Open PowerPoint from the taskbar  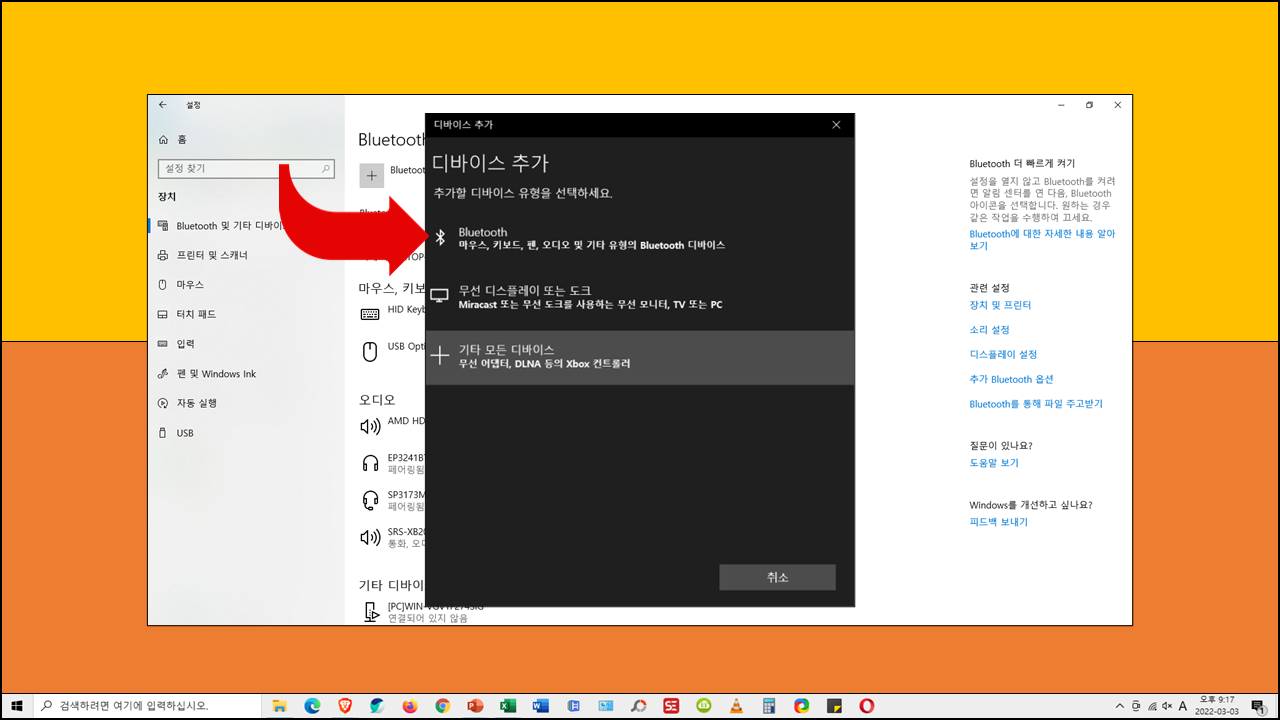475,706
